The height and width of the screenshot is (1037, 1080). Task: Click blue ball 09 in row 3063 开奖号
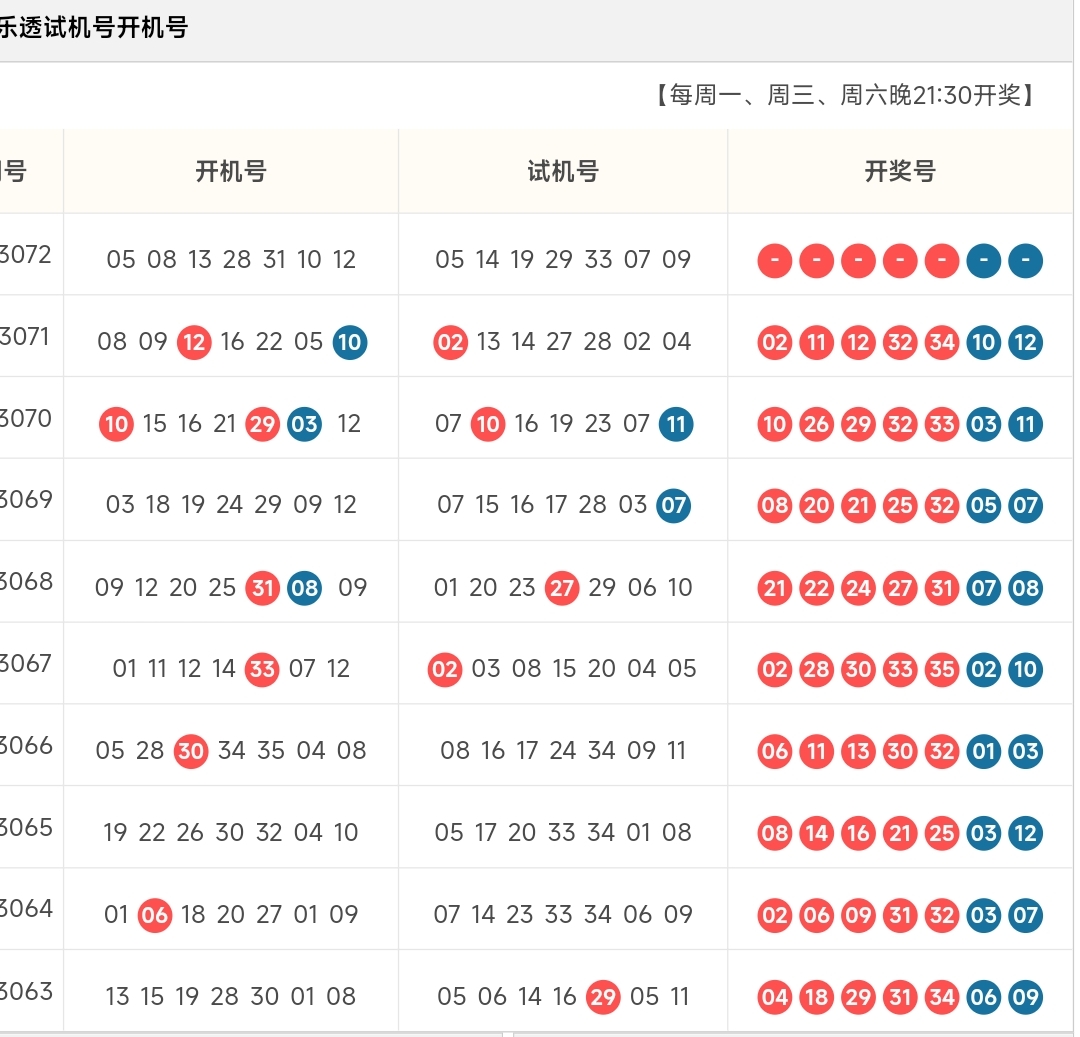click(x=1026, y=997)
